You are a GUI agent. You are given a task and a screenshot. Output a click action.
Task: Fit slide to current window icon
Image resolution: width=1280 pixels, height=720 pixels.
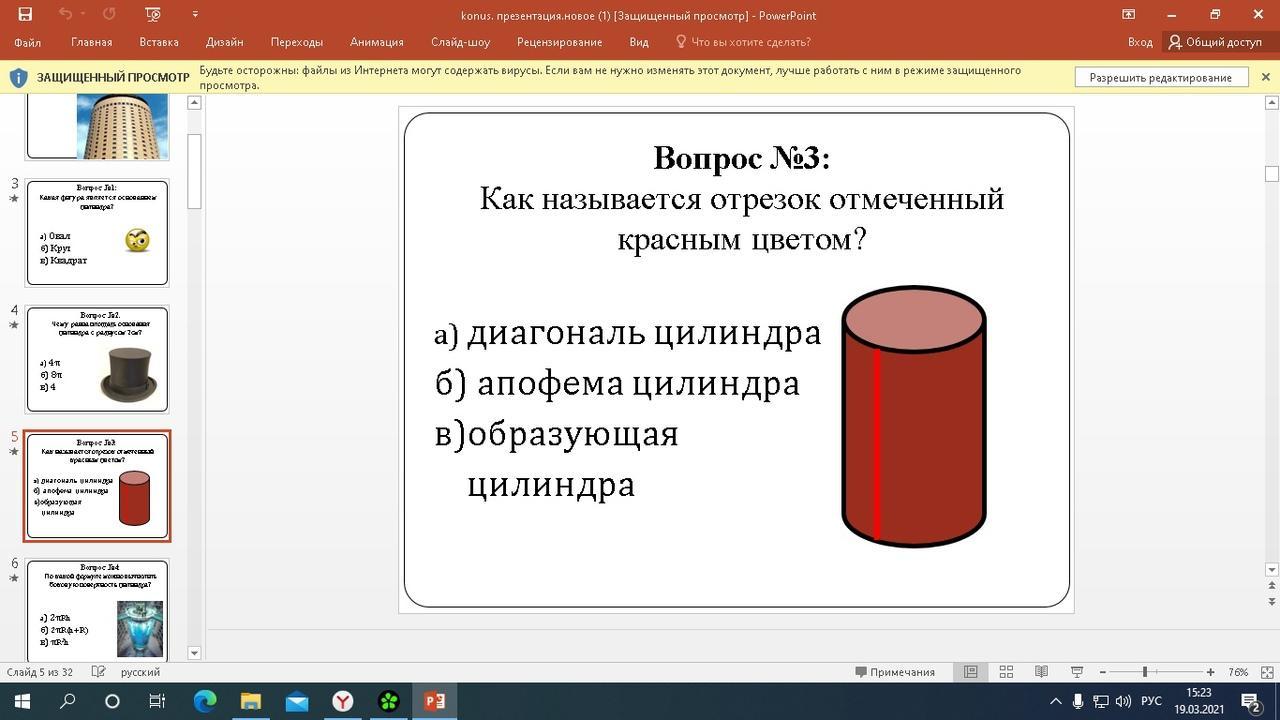pos(1267,672)
